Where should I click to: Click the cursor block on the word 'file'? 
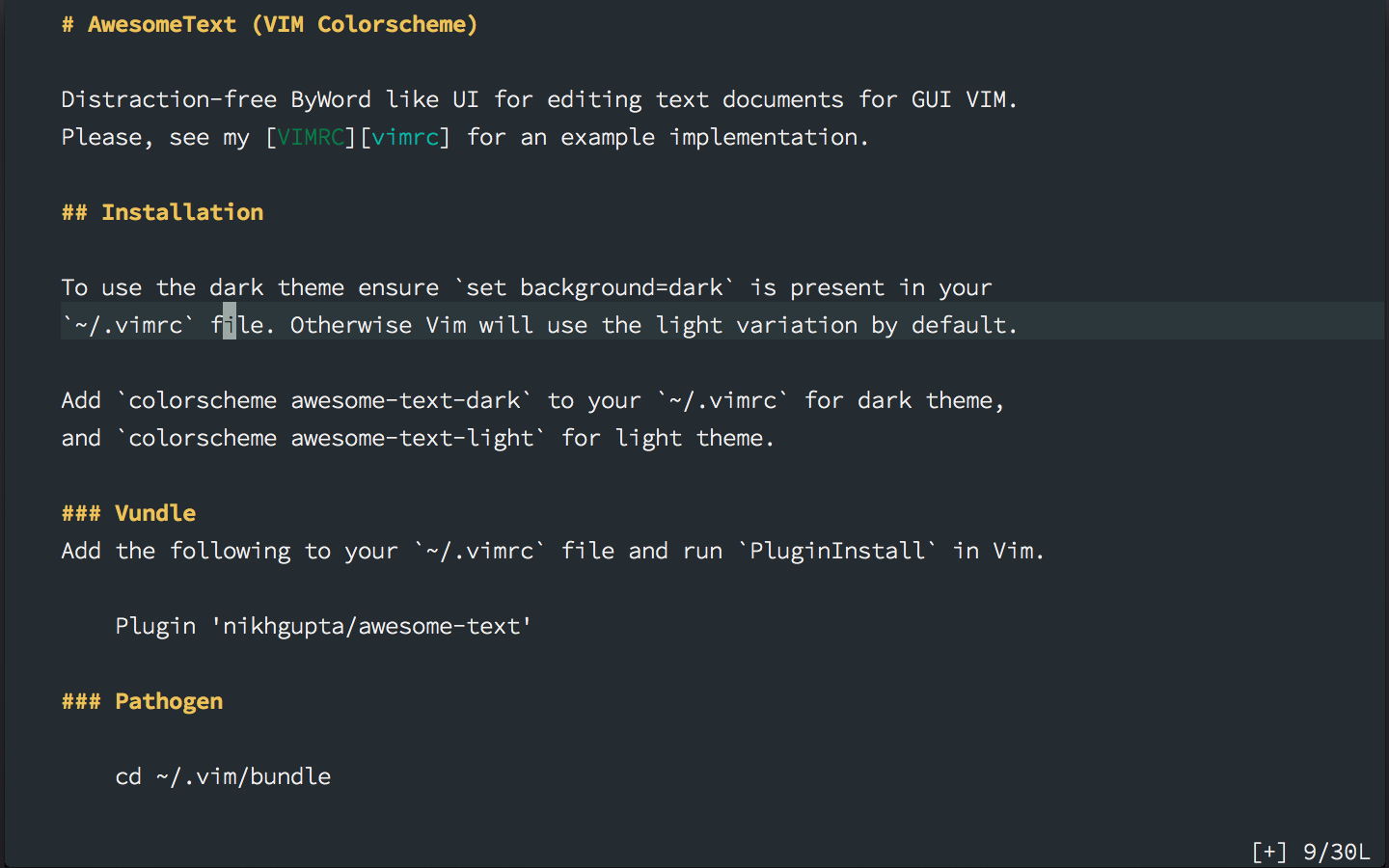[x=230, y=321]
